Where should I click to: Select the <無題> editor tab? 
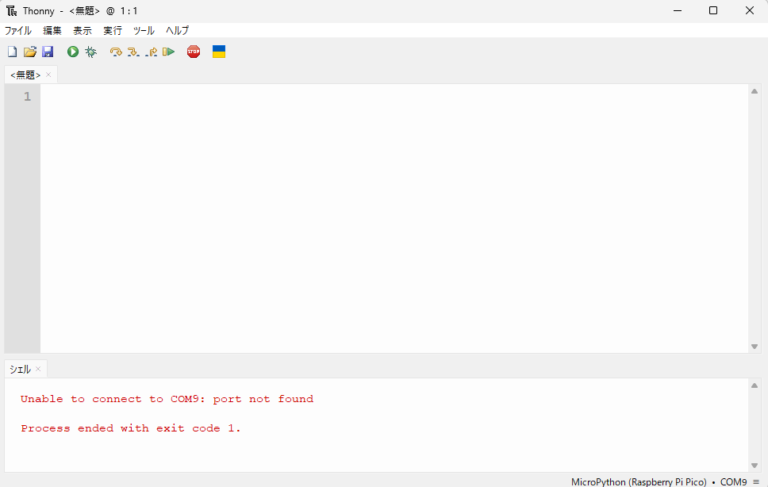[x=25, y=75]
